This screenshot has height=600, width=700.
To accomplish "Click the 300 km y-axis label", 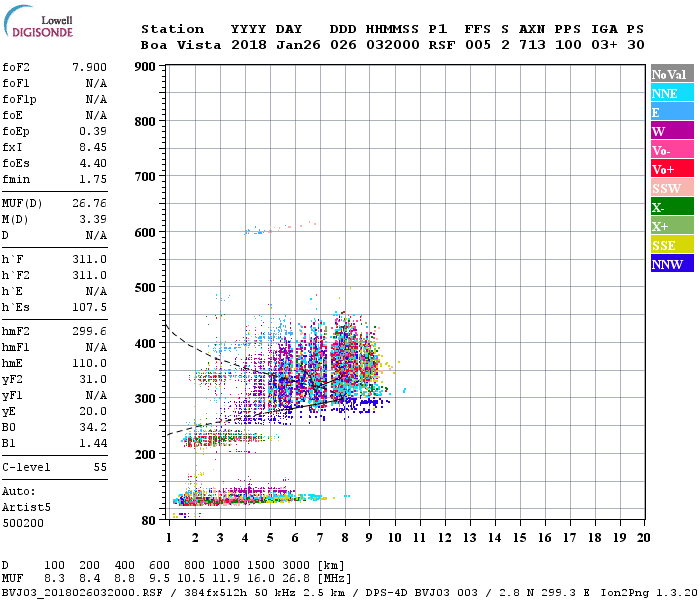I will [x=145, y=398].
